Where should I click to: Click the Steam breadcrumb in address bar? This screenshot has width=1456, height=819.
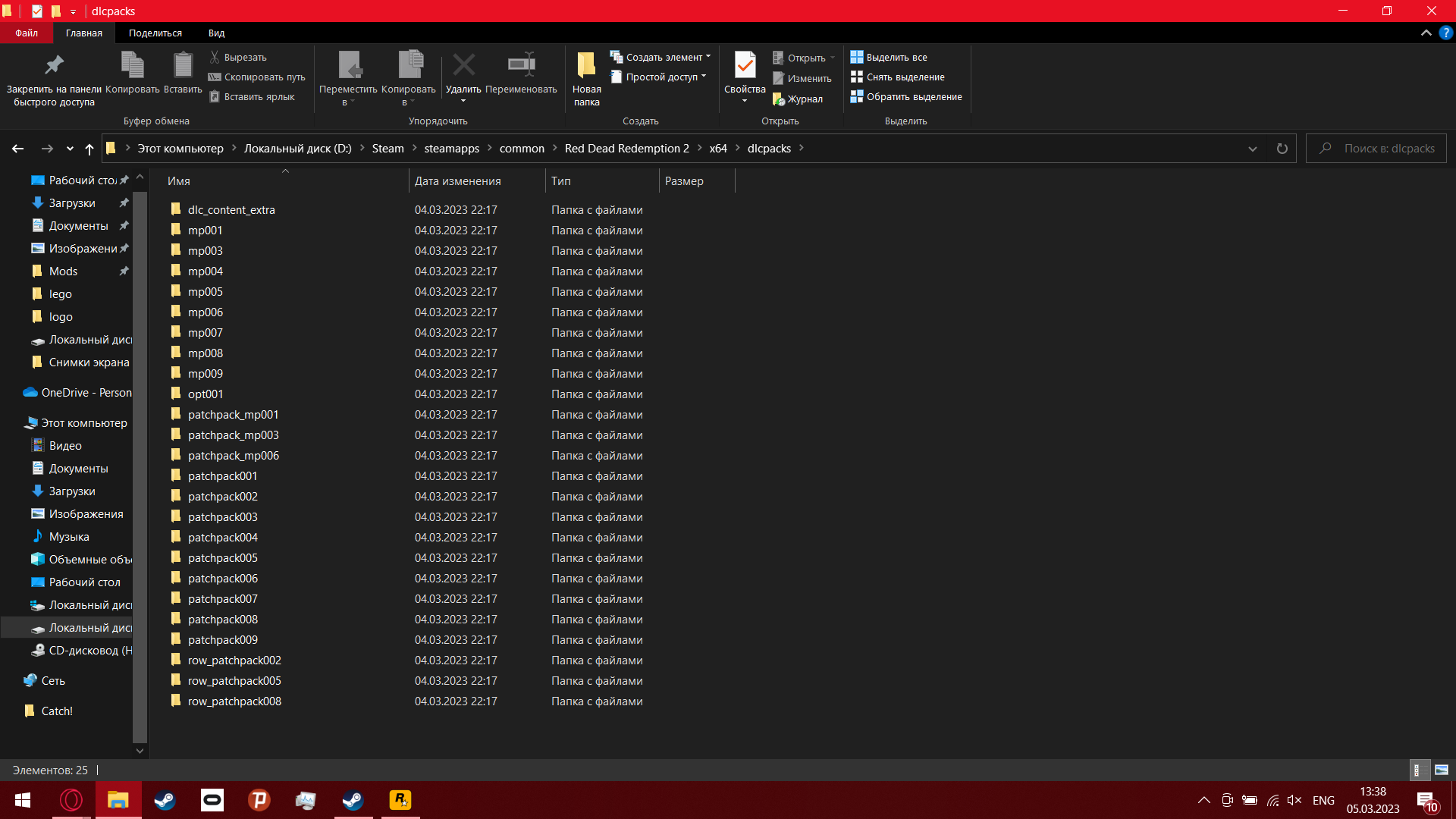pyautogui.click(x=388, y=149)
